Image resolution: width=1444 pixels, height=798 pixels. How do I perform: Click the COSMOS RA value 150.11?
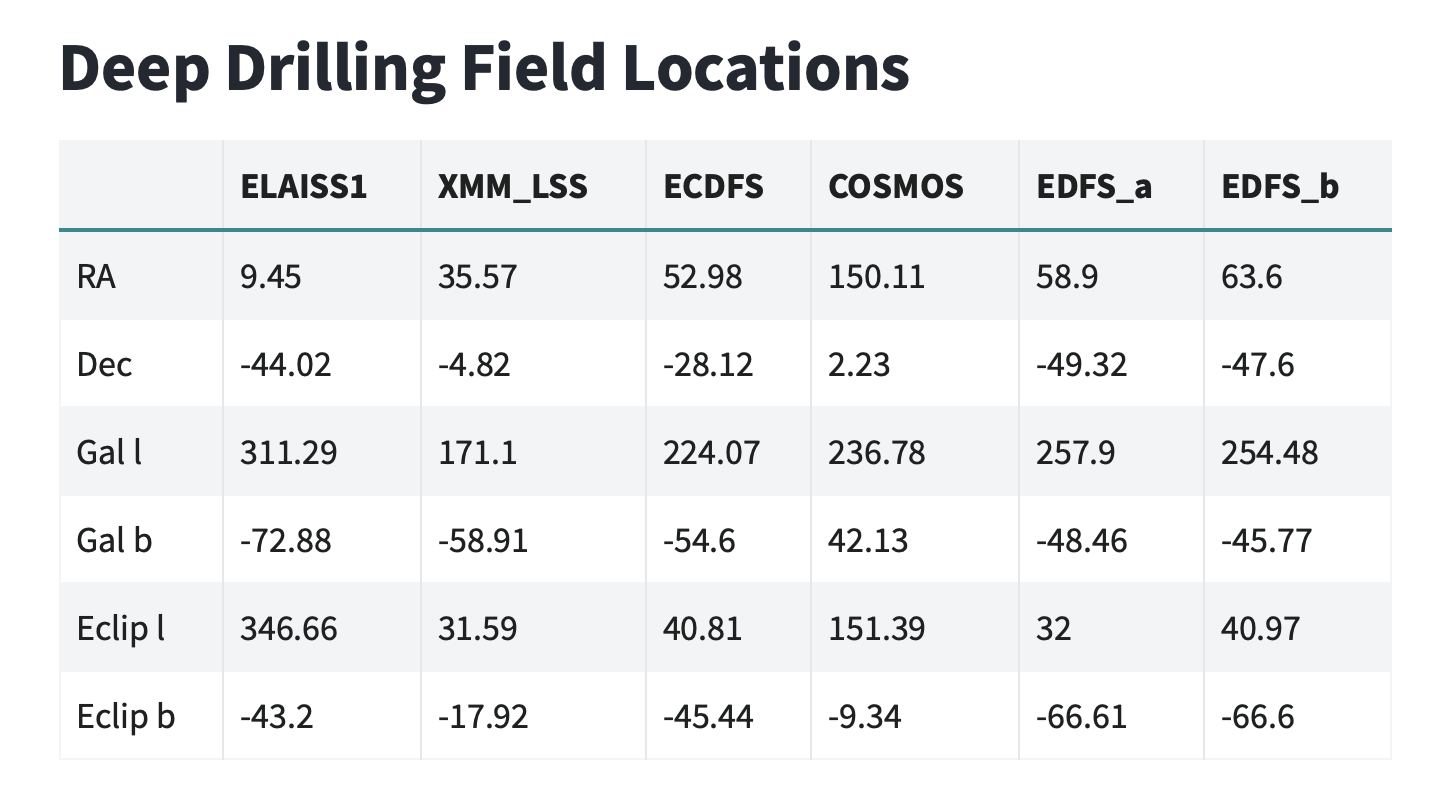(876, 276)
